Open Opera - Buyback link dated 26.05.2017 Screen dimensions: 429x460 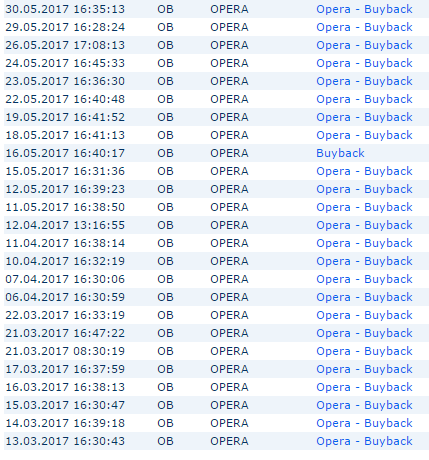click(364, 45)
